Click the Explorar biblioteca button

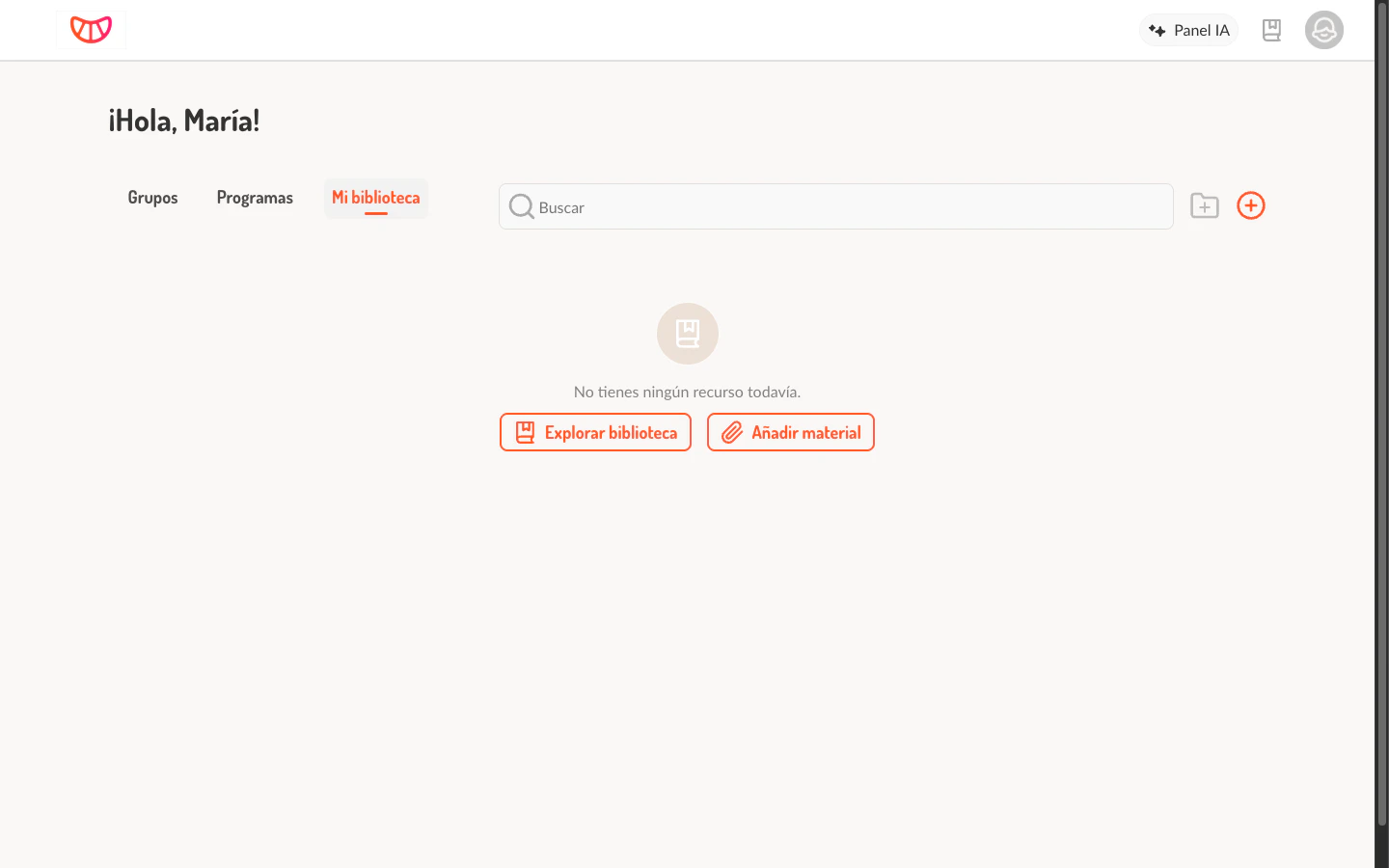pos(595,432)
